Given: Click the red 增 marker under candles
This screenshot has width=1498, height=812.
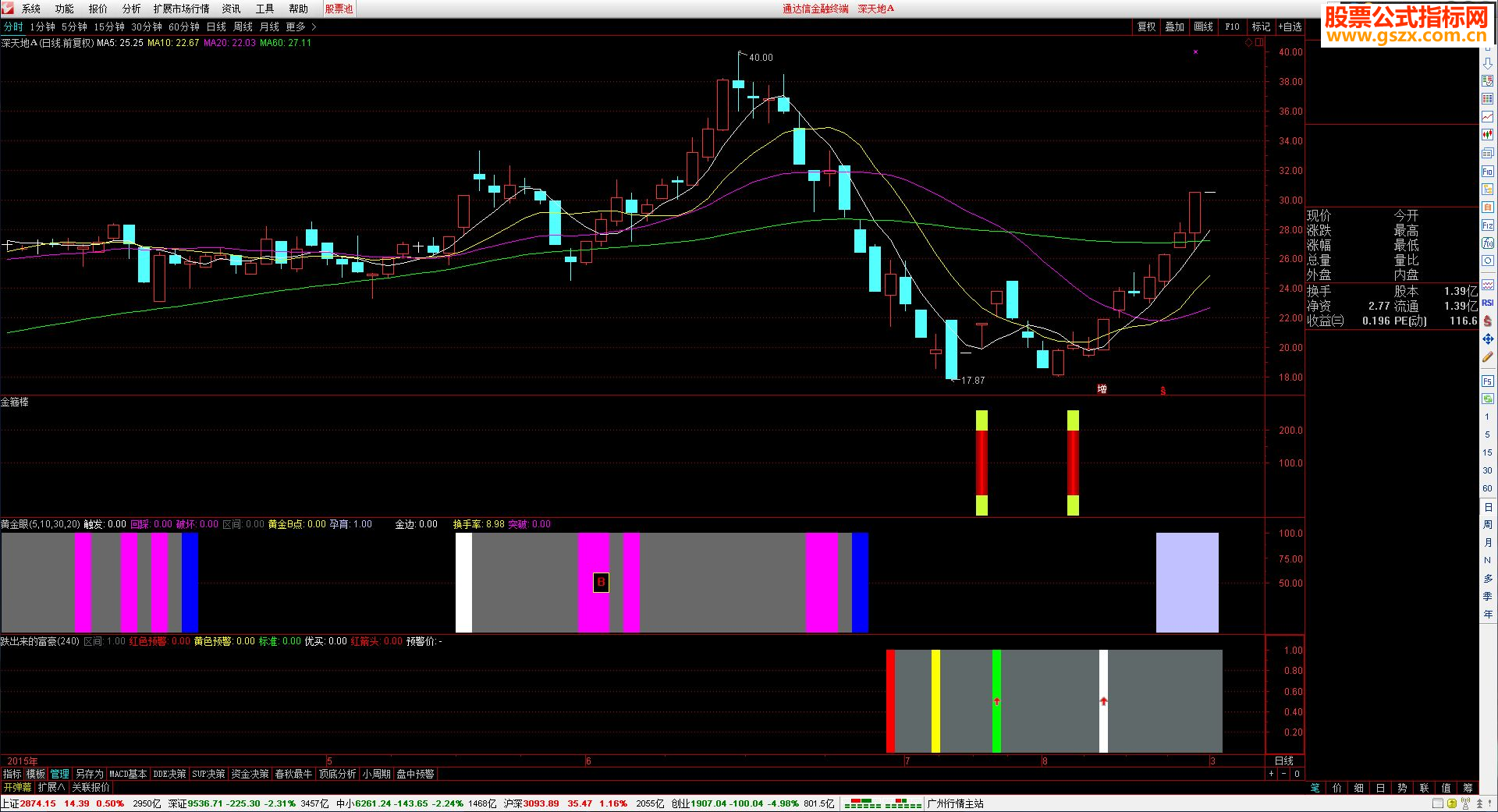Looking at the screenshot, I should click(x=1102, y=388).
